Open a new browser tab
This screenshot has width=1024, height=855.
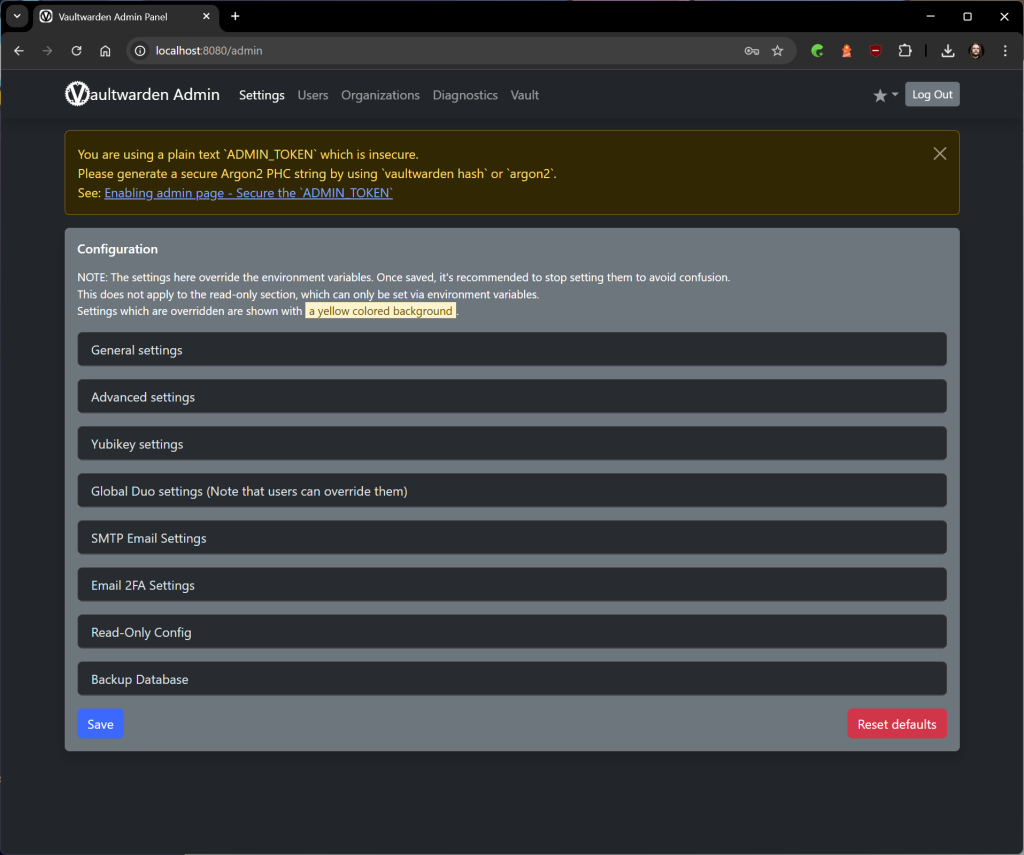point(235,16)
